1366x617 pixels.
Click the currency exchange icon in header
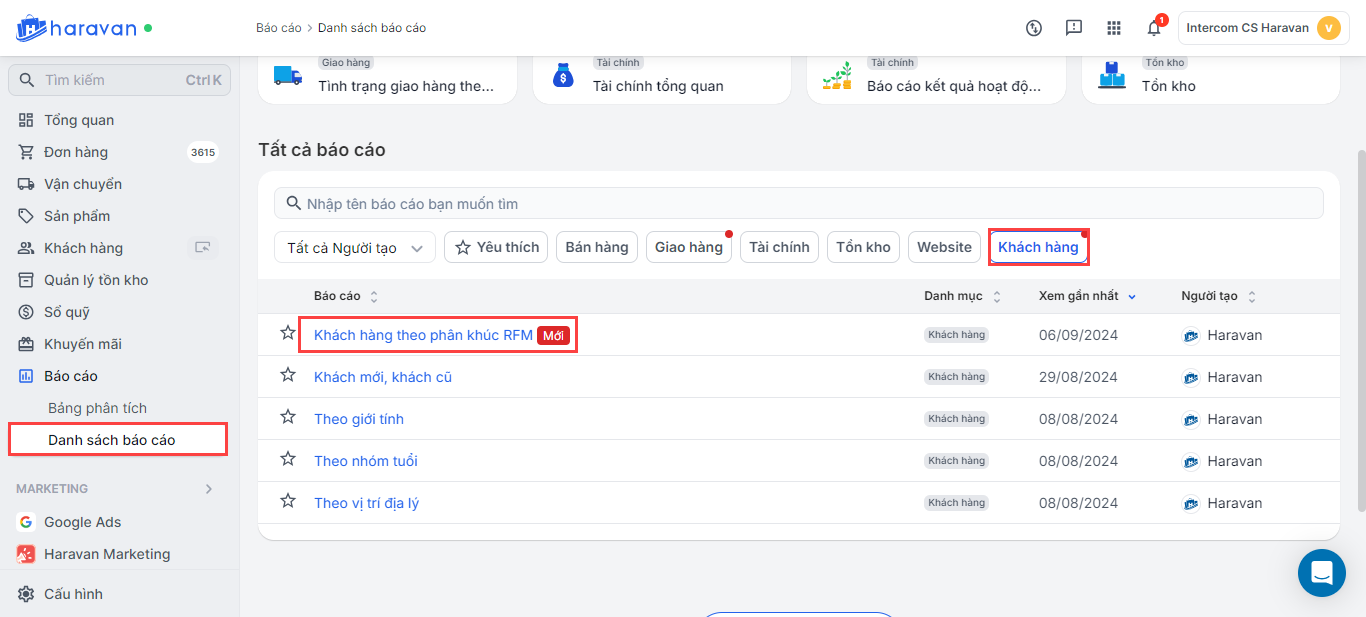pos(1034,28)
